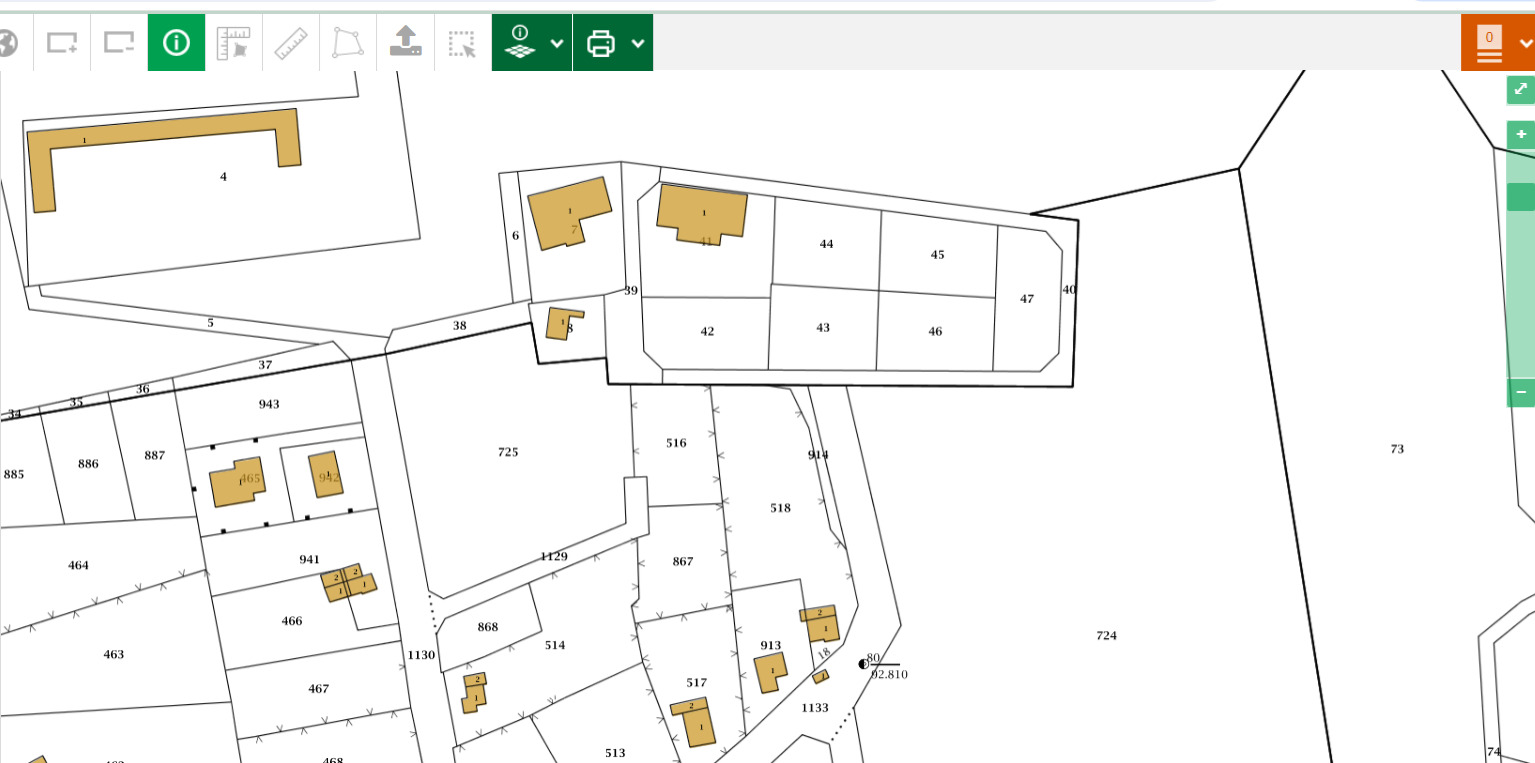Click the printer icon
Viewport: 1535px width, 763px height.
pos(601,43)
